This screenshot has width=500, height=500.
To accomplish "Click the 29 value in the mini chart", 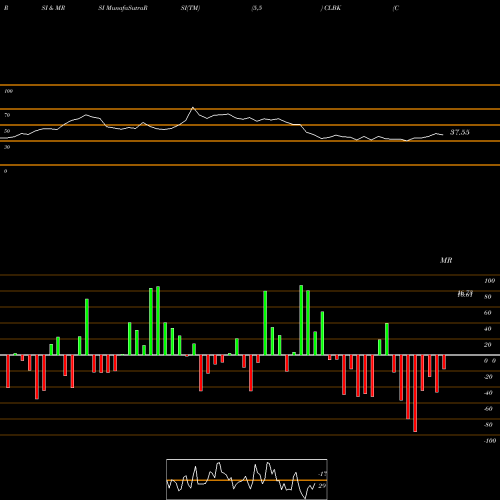I will click(x=322, y=486).
